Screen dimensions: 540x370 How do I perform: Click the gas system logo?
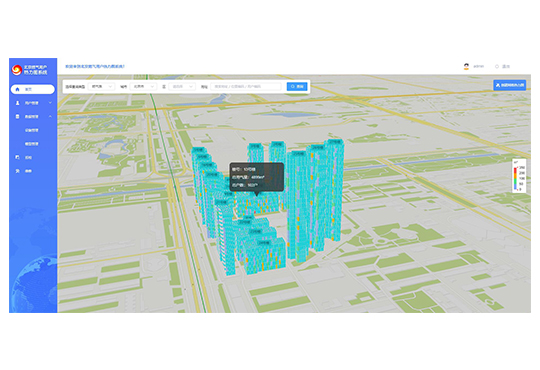tap(17, 70)
